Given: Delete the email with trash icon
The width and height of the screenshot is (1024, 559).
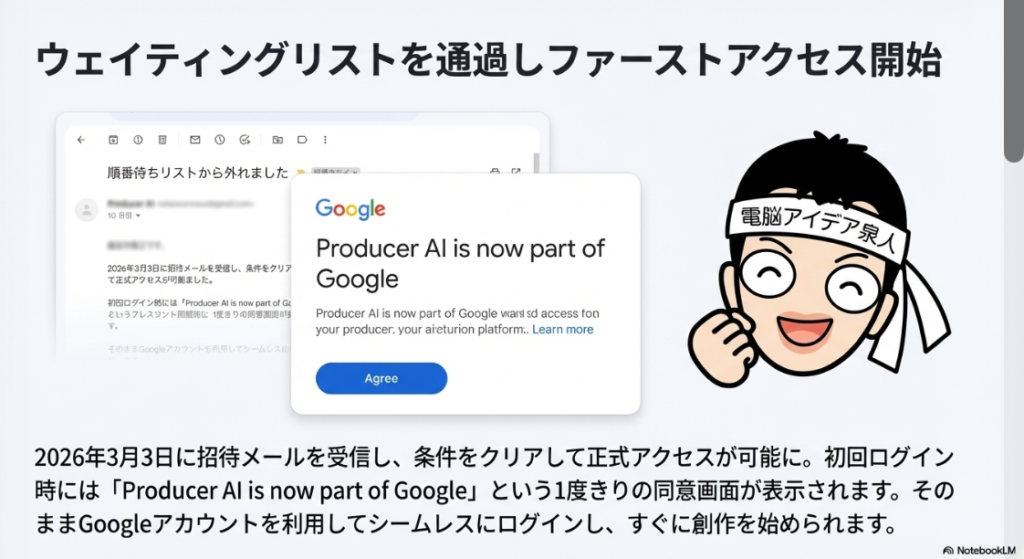Looking at the screenshot, I should point(163,140).
